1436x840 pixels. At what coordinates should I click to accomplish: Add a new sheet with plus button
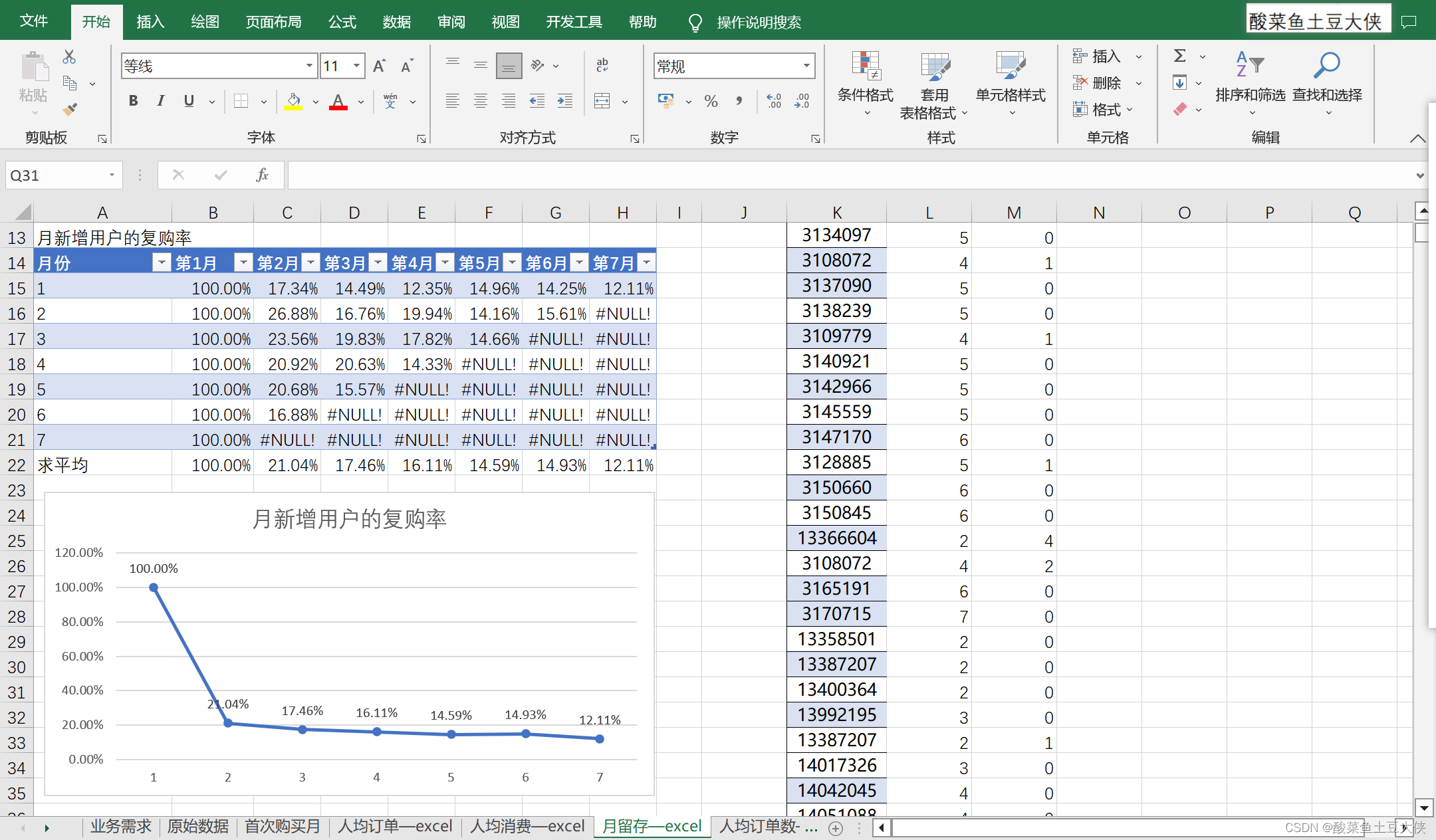point(836,828)
